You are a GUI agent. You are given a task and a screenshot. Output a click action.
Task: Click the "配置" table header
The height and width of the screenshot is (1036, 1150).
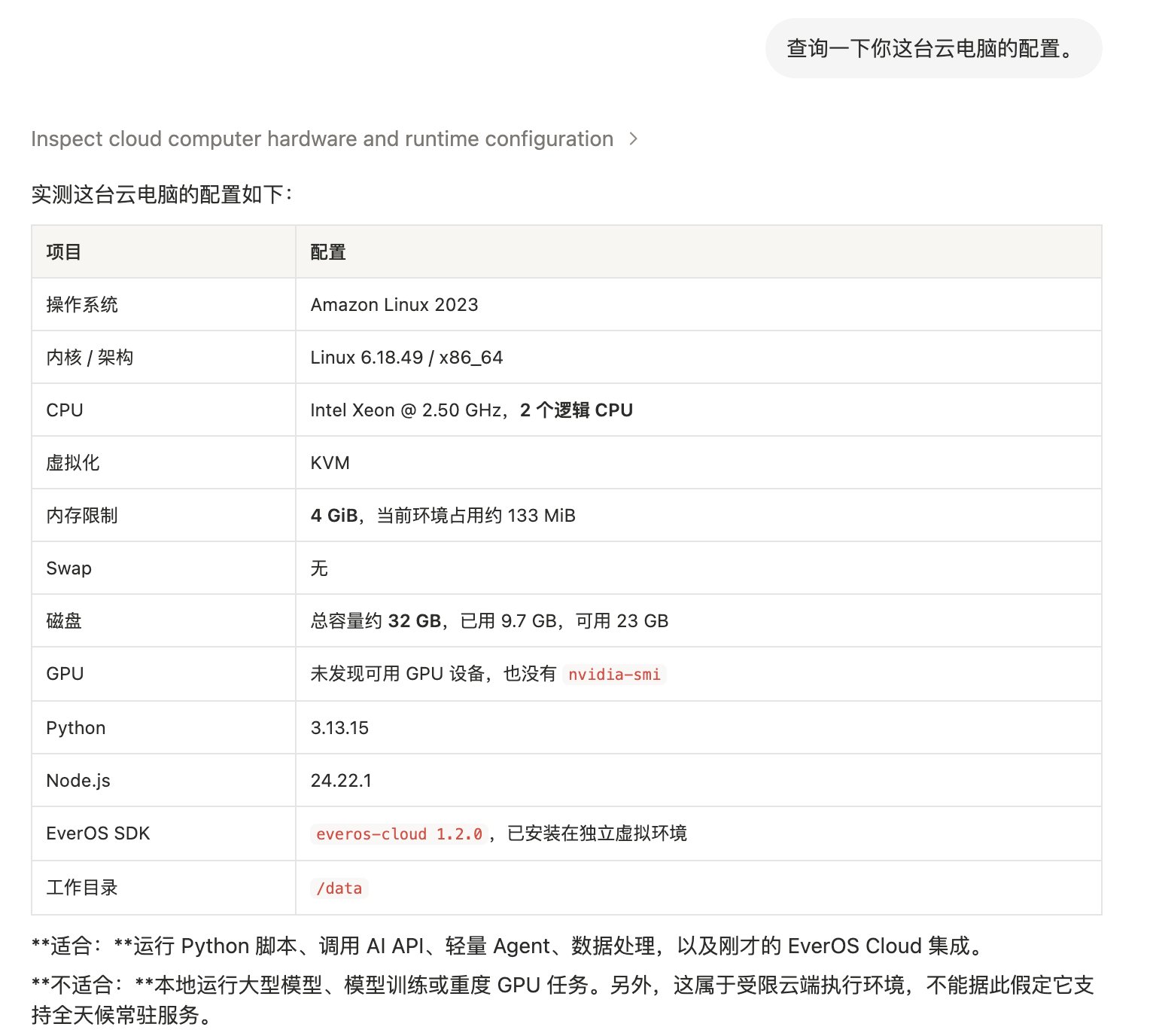[328, 251]
